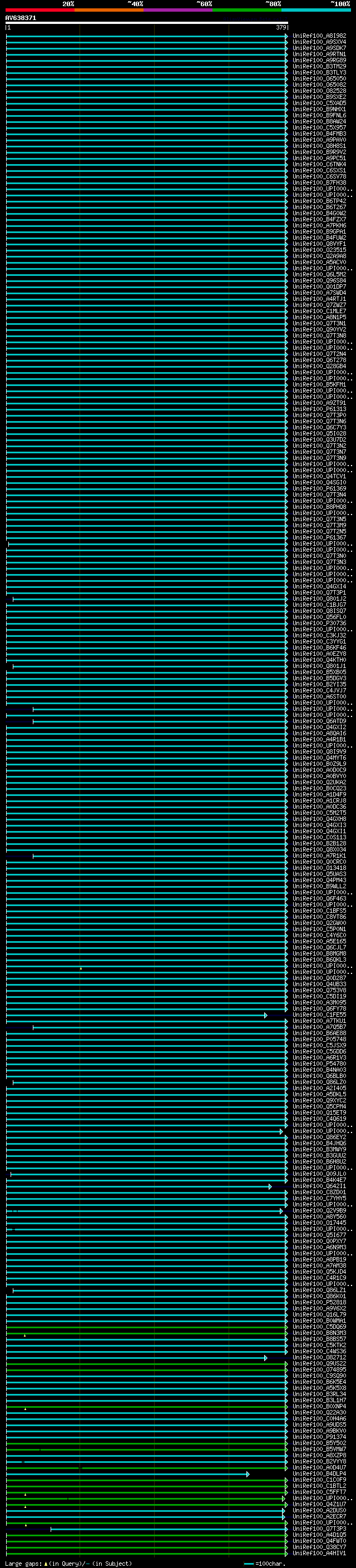Image resolution: width=356 pixels, height=1568 pixels.
Task: Select the UniRef100_Q801J1 label
Action: point(319,666)
